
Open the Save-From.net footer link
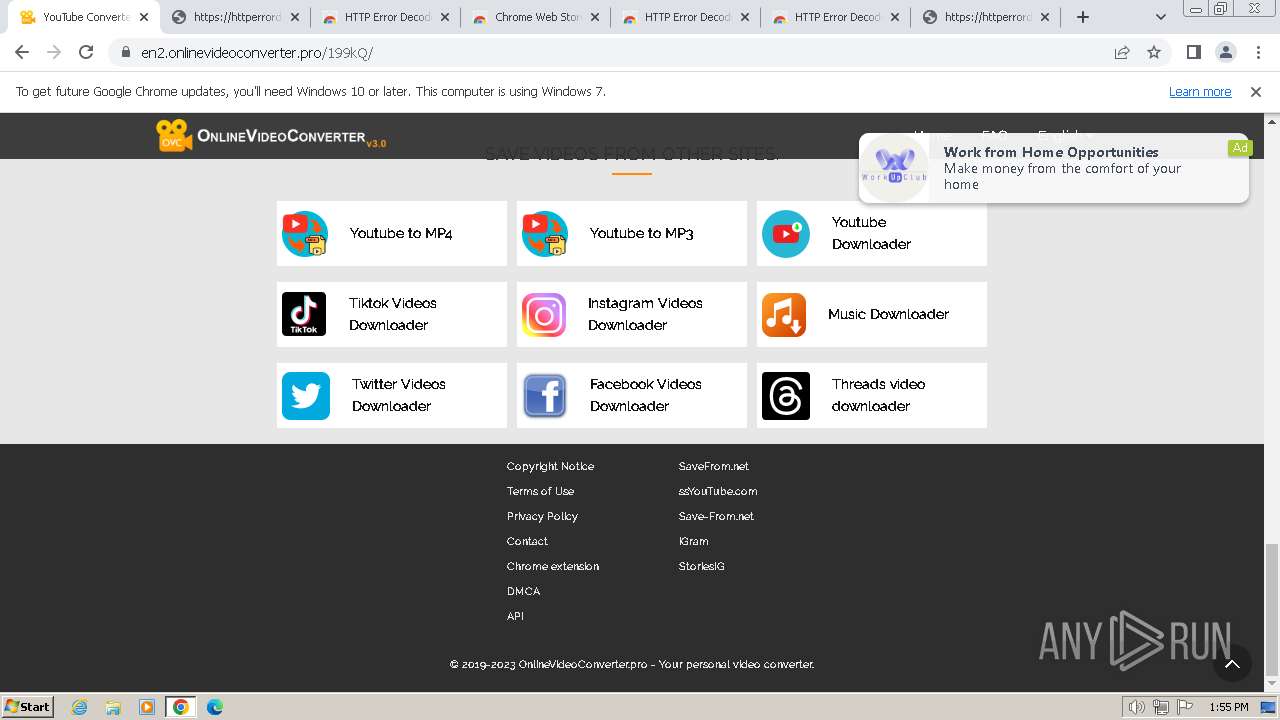click(716, 516)
